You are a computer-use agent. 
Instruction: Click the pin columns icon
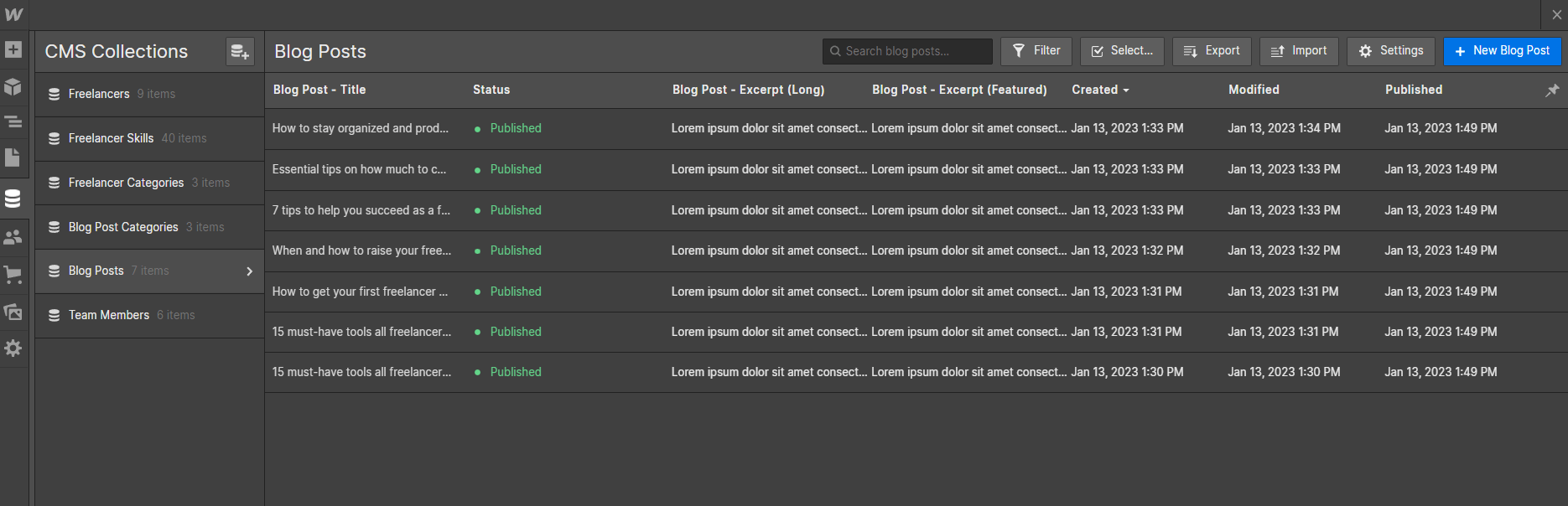[x=1552, y=90]
